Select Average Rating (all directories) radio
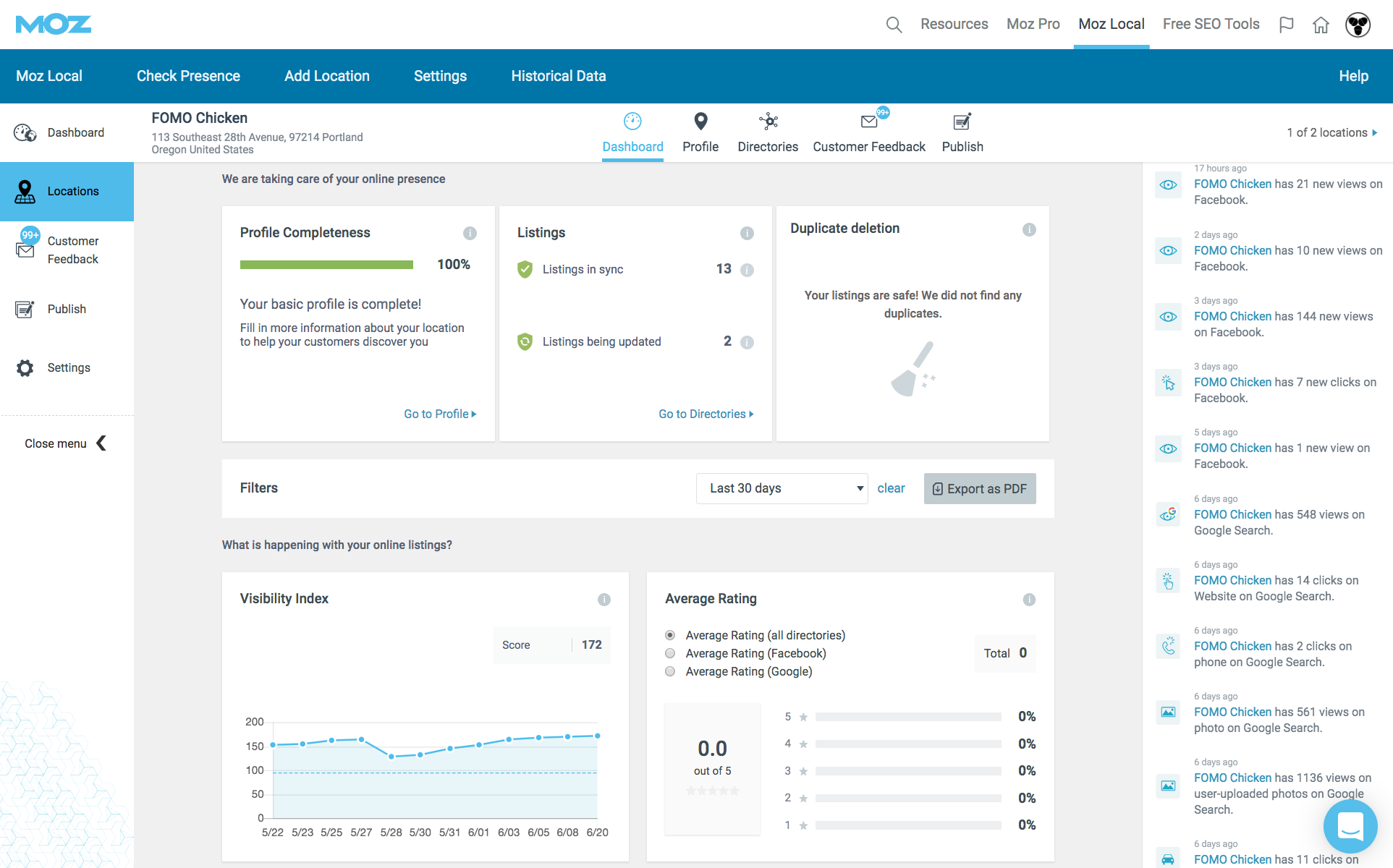This screenshot has width=1393, height=868. point(670,635)
